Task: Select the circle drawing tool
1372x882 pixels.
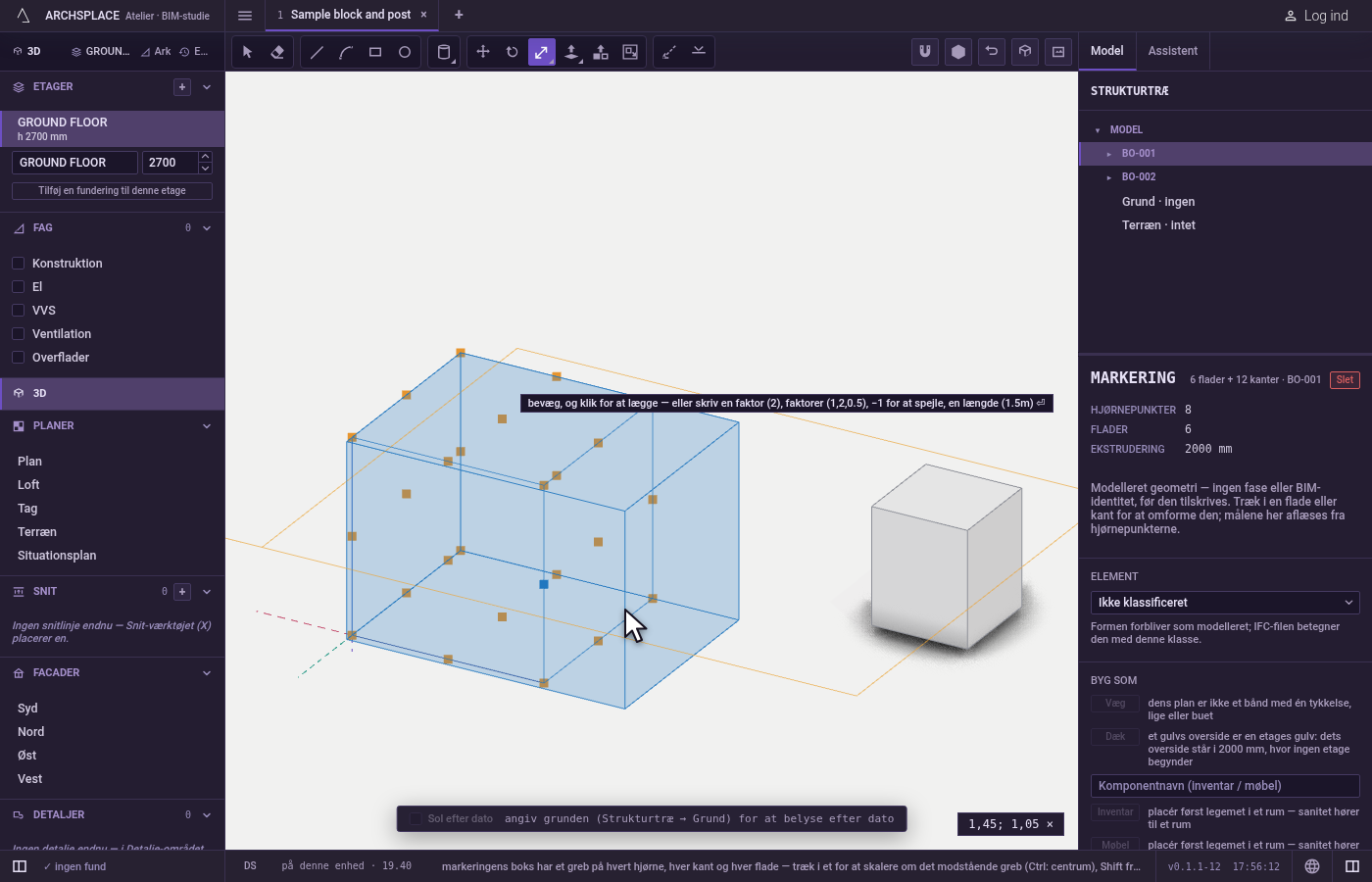Action: [405, 52]
